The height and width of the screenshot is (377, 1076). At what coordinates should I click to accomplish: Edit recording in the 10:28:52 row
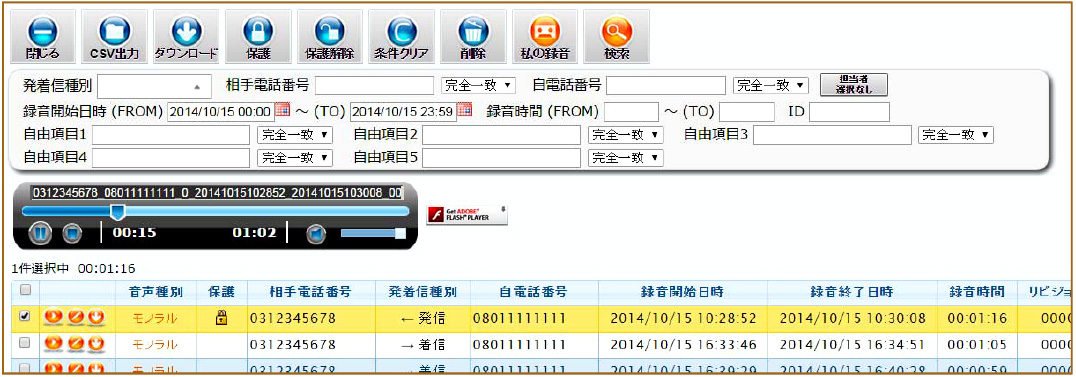pos(75,317)
